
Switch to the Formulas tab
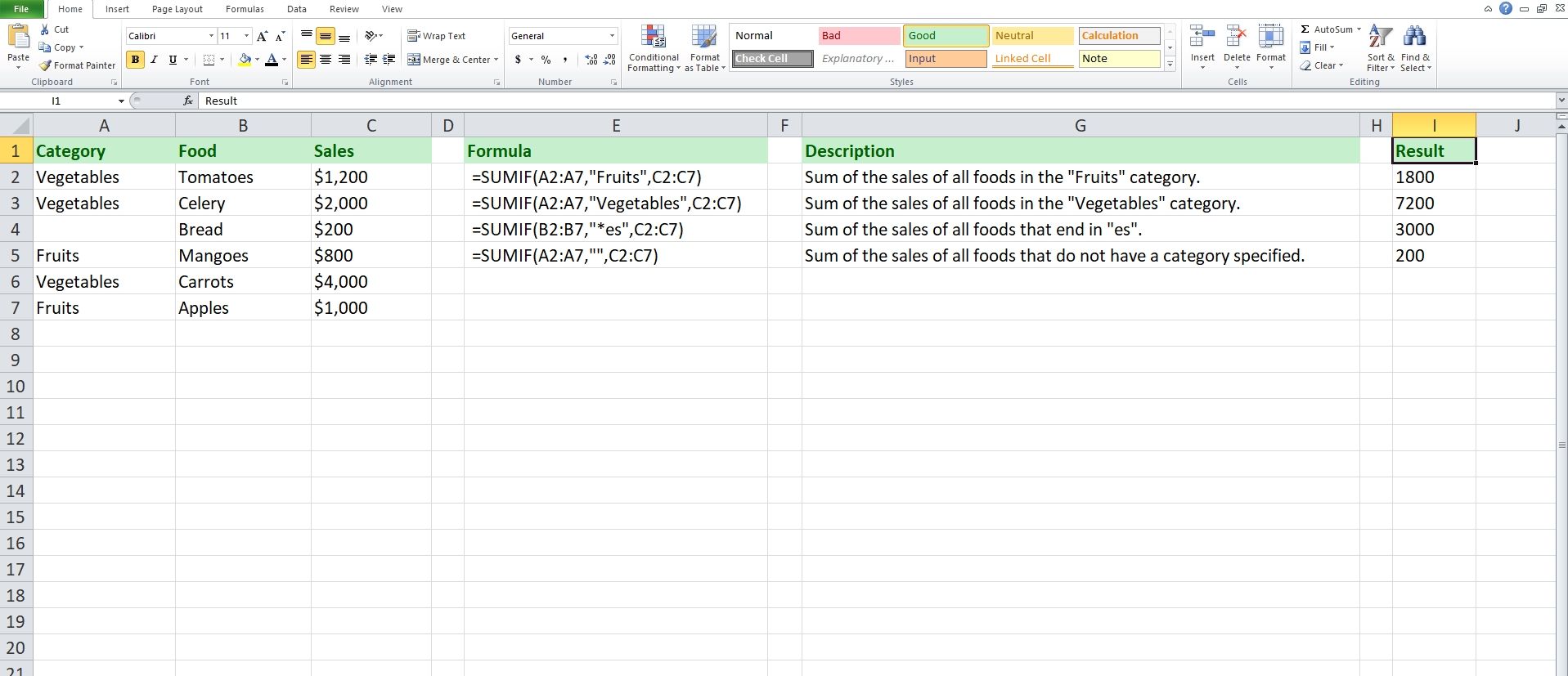[x=245, y=9]
